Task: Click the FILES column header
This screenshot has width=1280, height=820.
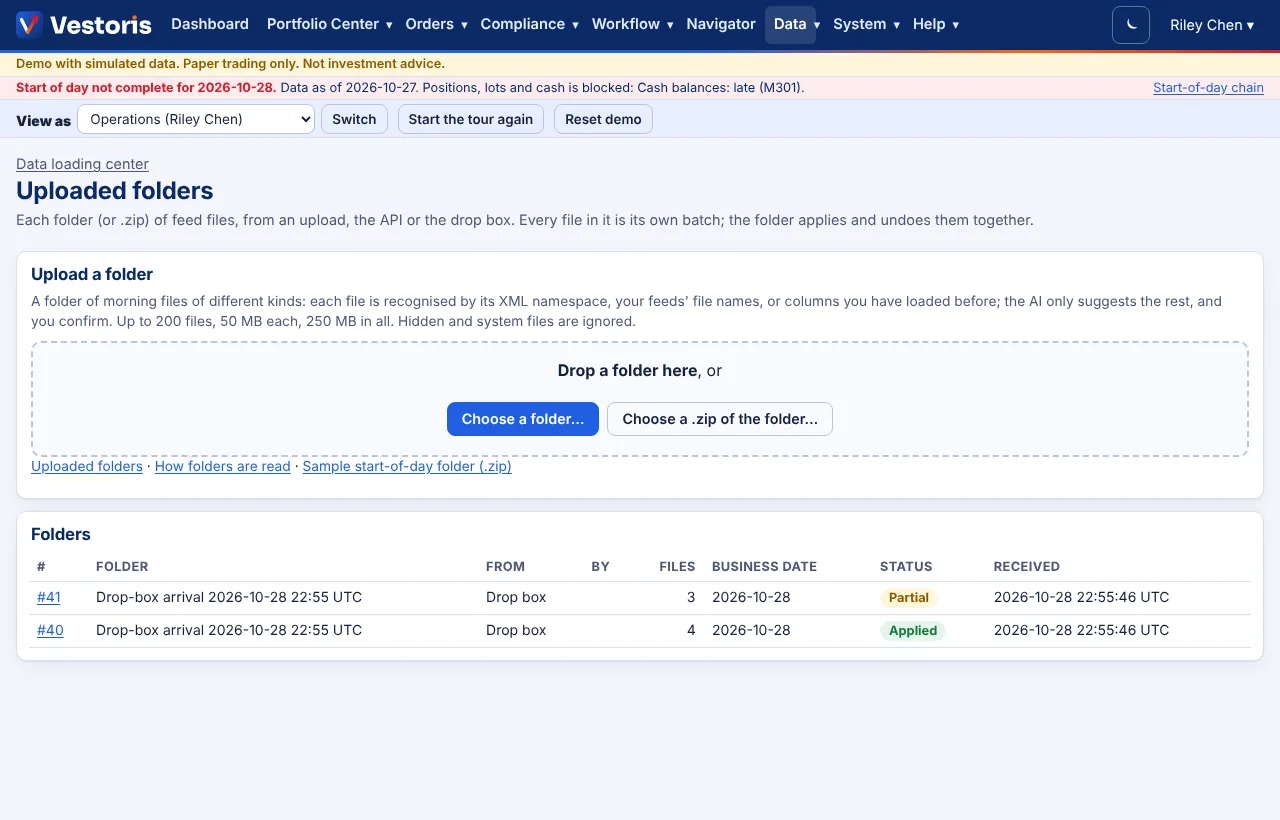Action: (677, 566)
